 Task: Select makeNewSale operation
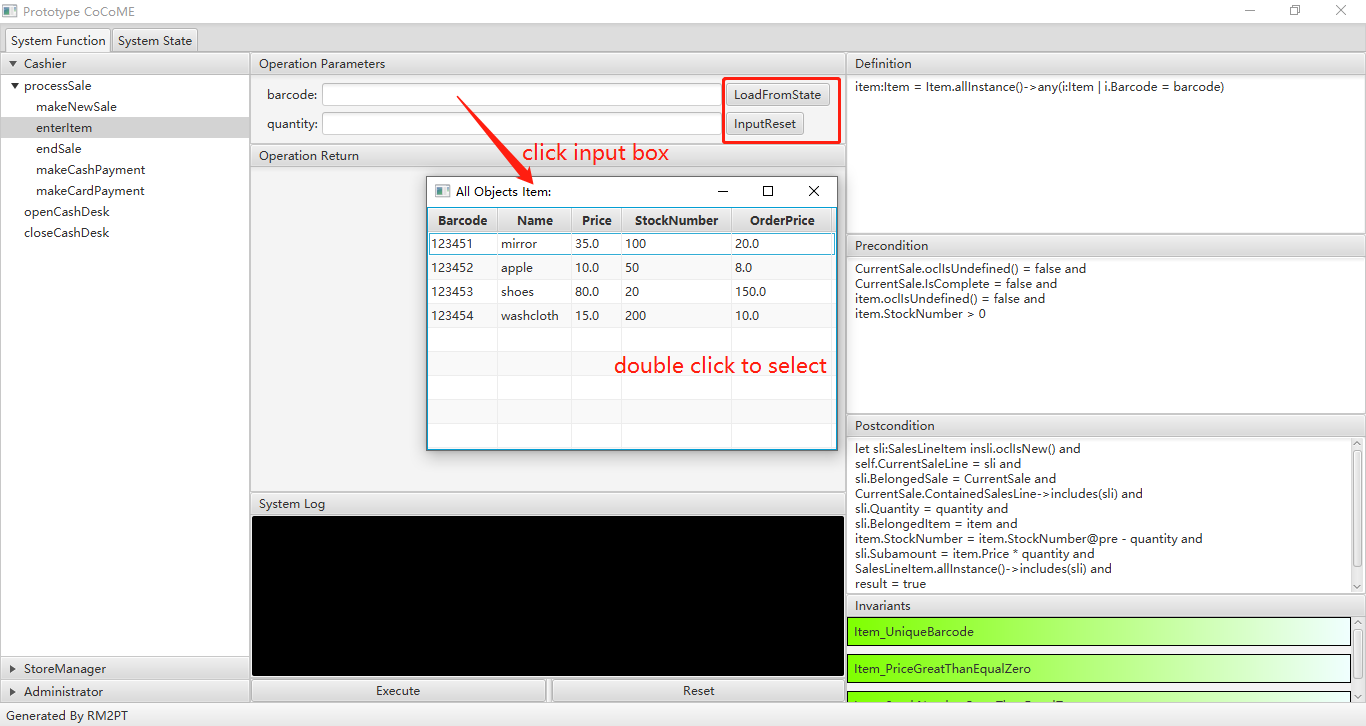(76, 106)
